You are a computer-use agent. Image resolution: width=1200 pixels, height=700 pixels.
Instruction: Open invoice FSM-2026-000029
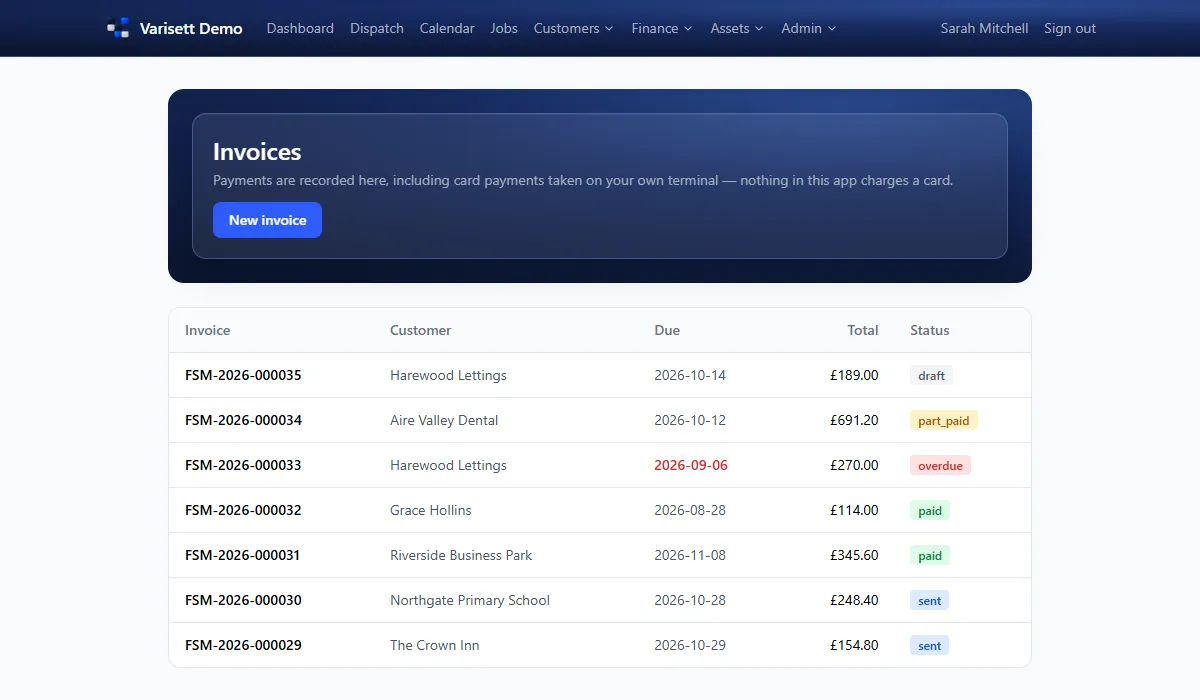pyautogui.click(x=243, y=645)
